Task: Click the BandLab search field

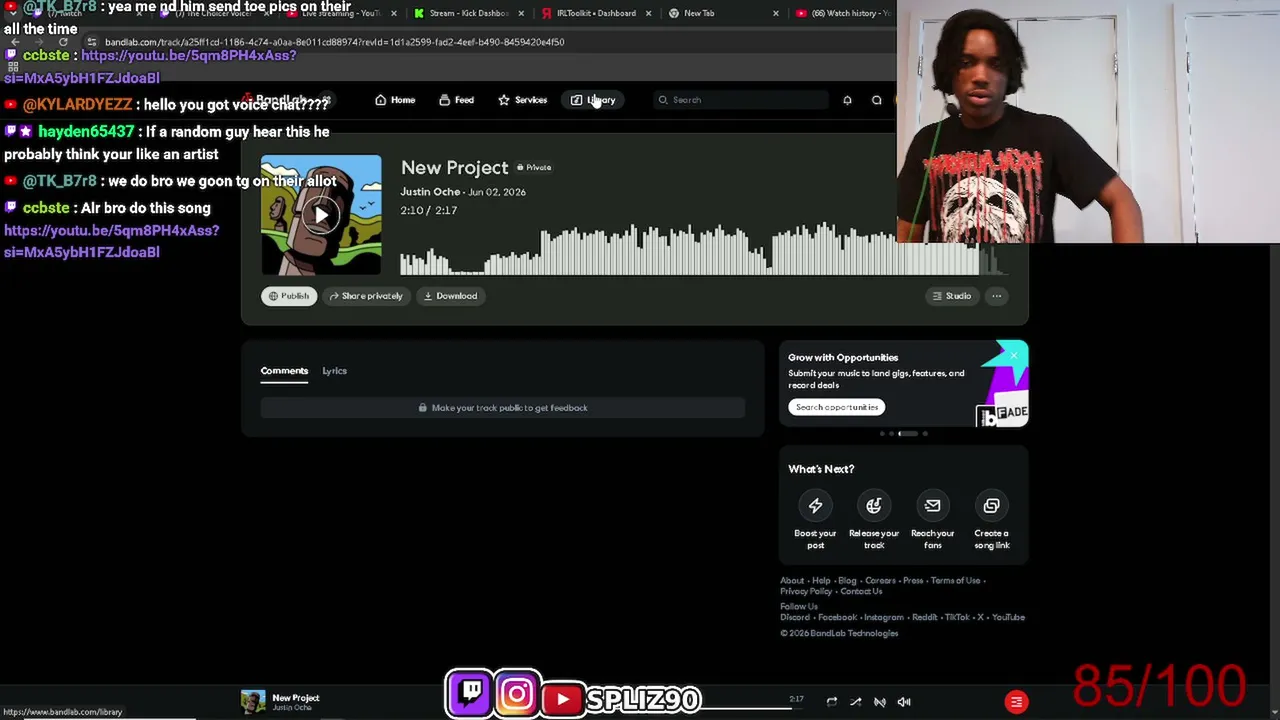Action: point(740,100)
